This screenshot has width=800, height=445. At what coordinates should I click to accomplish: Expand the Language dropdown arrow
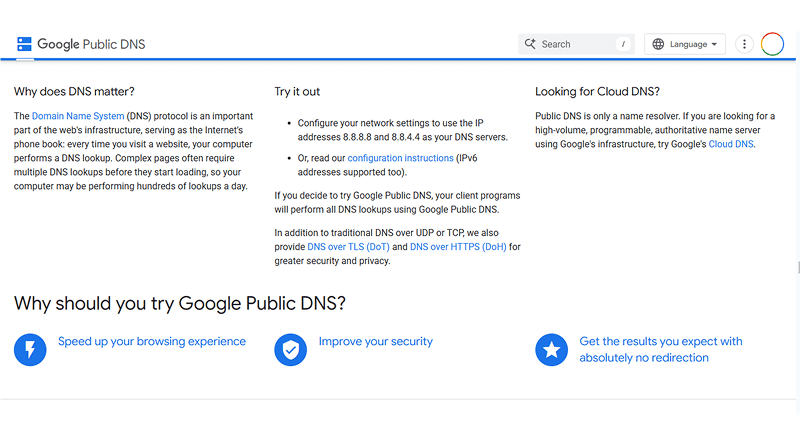click(x=714, y=44)
